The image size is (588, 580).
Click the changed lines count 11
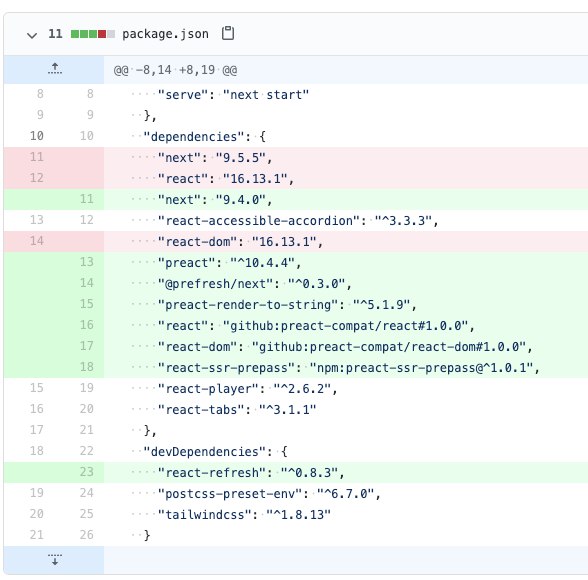(55, 34)
